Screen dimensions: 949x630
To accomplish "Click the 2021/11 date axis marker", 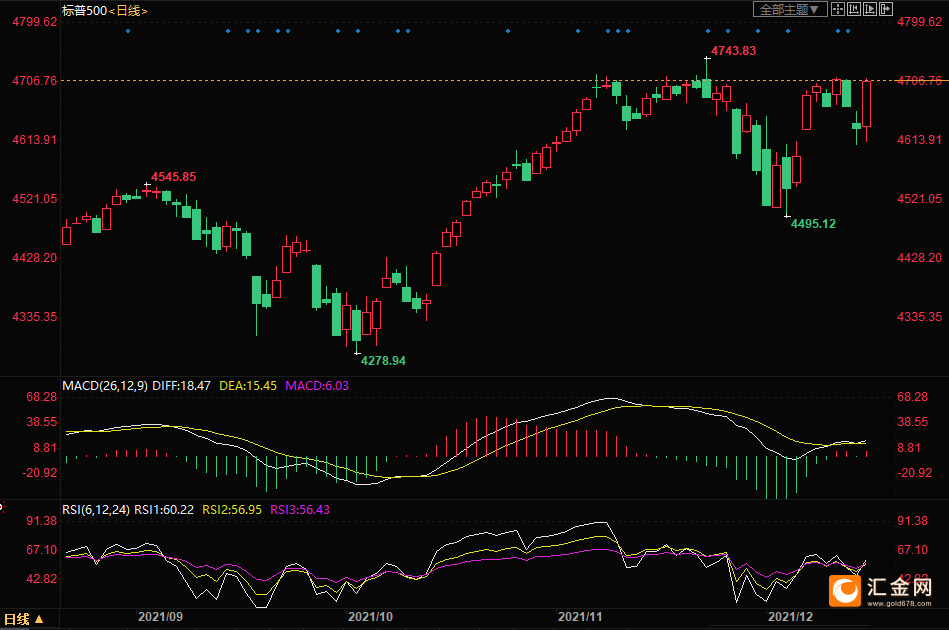I will point(580,617).
